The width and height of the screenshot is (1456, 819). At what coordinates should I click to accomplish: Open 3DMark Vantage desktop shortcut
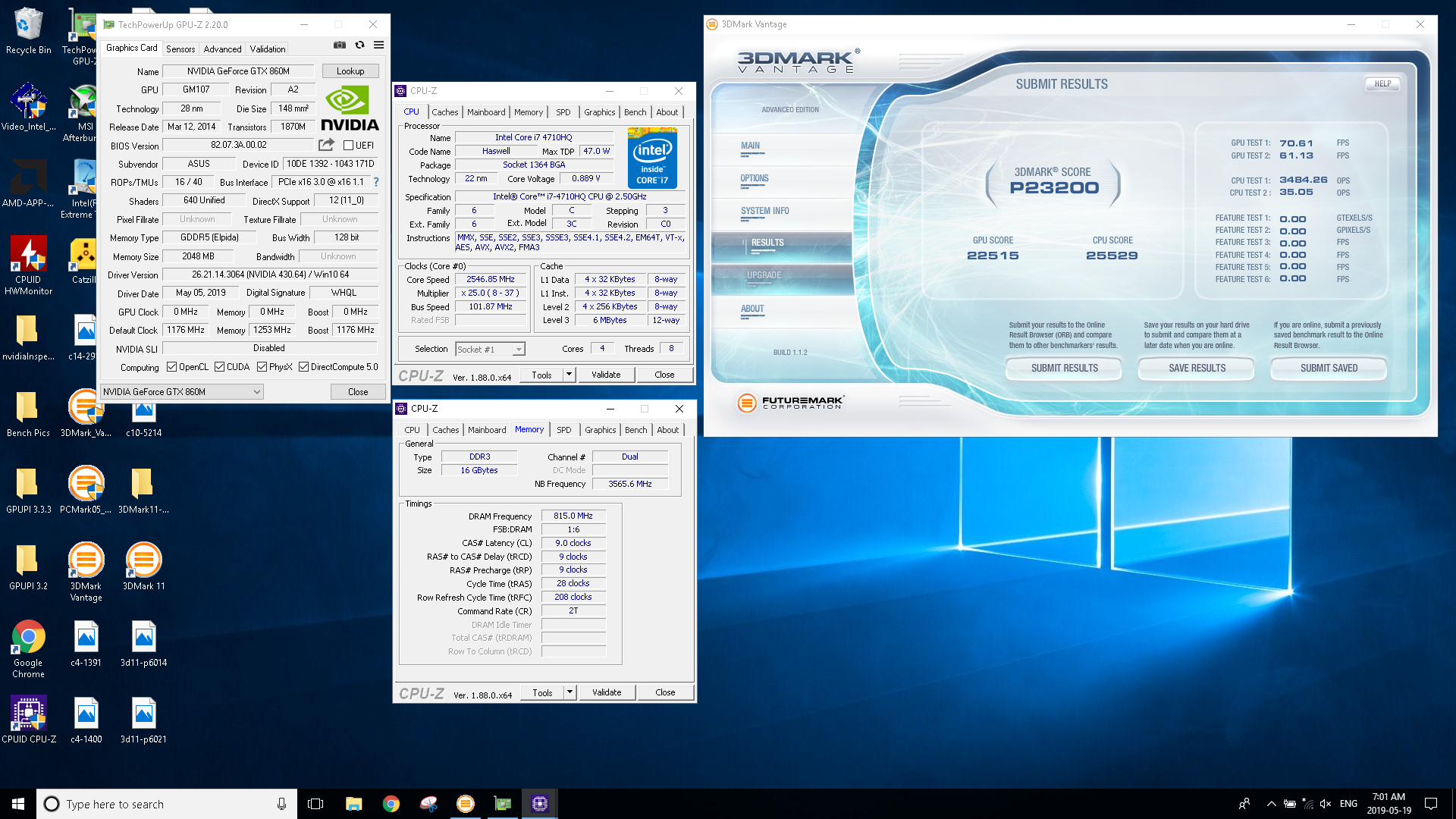coord(86,570)
